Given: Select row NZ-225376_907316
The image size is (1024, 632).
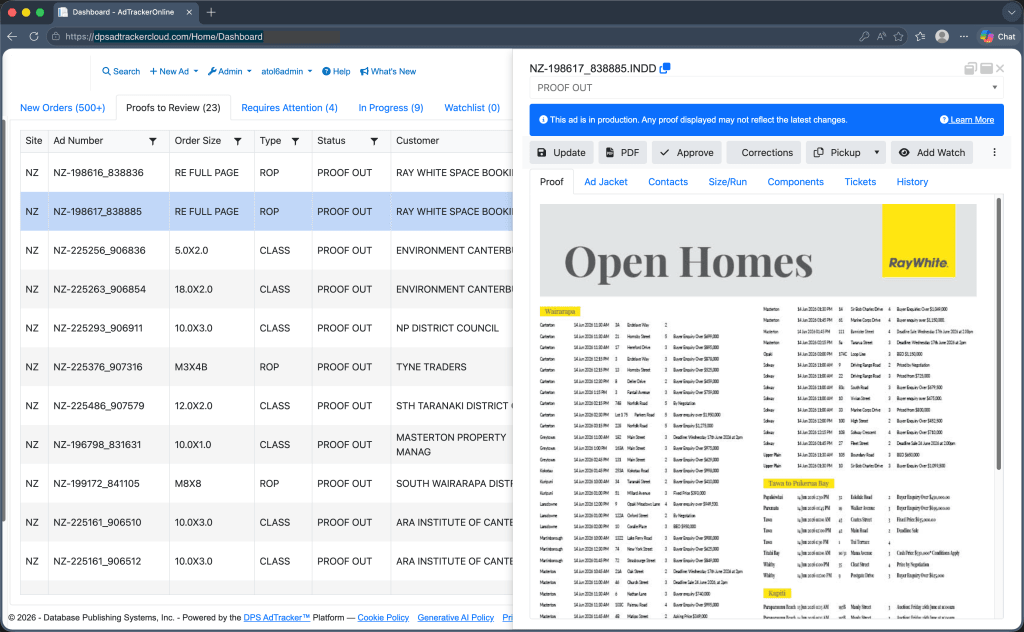Looking at the screenshot, I should pos(266,367).
